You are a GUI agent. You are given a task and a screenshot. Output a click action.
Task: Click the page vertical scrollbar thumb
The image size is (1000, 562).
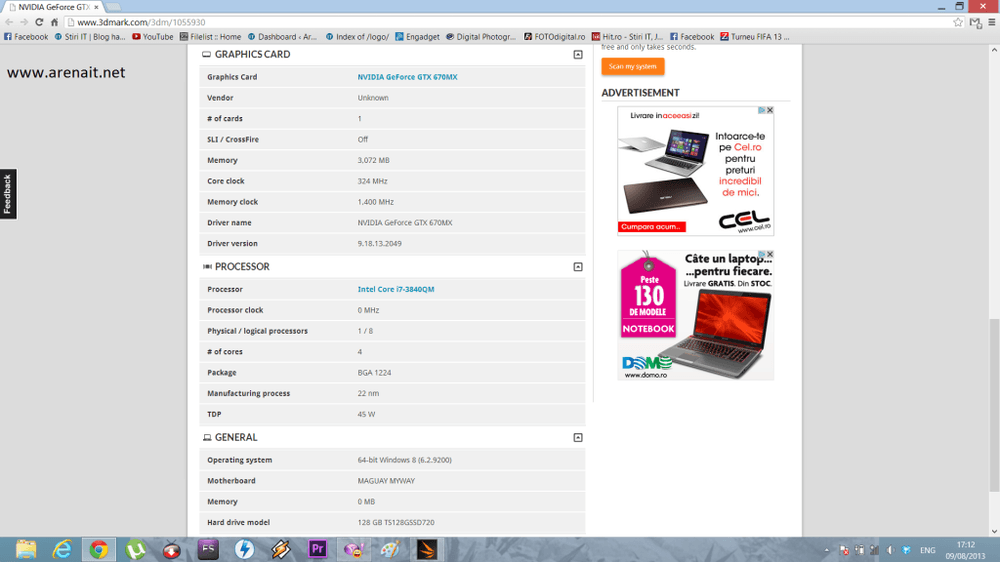pos(994,405)
